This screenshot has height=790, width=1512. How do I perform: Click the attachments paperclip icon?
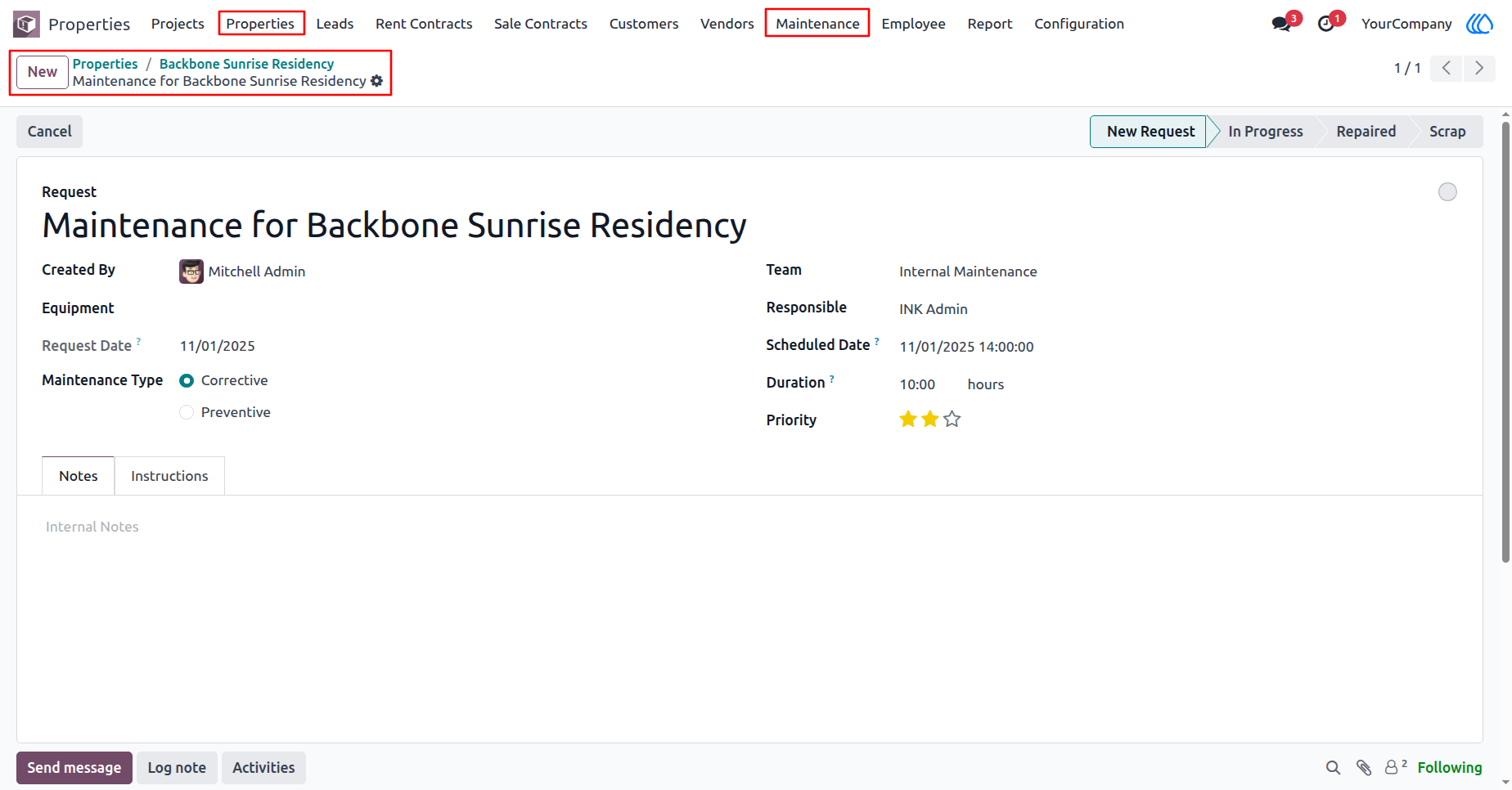click(1364, 767)
